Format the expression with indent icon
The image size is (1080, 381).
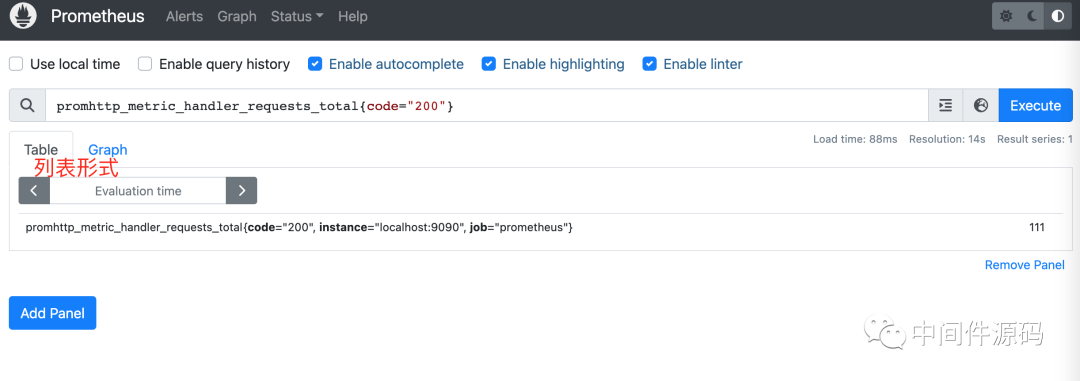pos(946,105)
